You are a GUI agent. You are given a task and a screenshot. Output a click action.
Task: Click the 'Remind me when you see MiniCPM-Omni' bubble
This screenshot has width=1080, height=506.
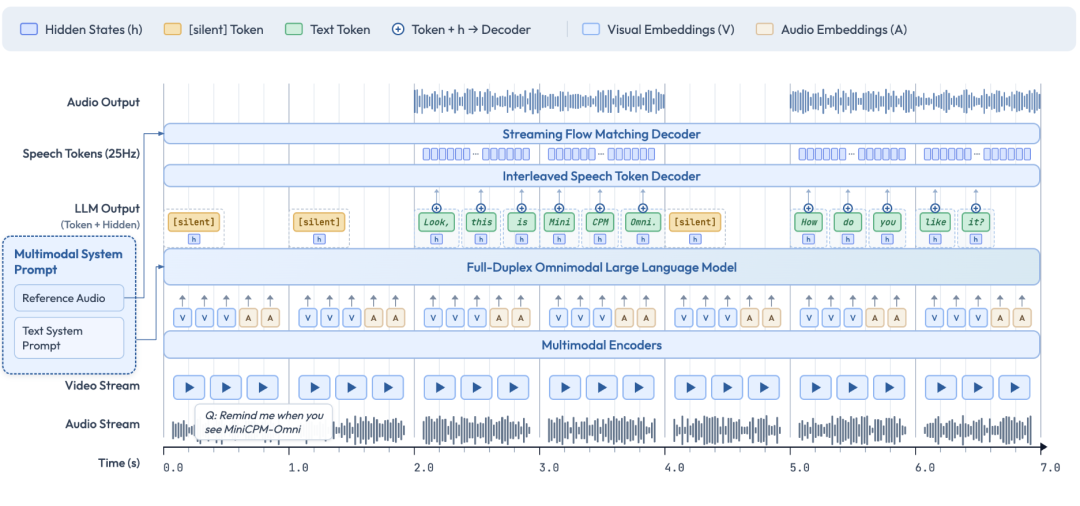[x=264, y=422]
